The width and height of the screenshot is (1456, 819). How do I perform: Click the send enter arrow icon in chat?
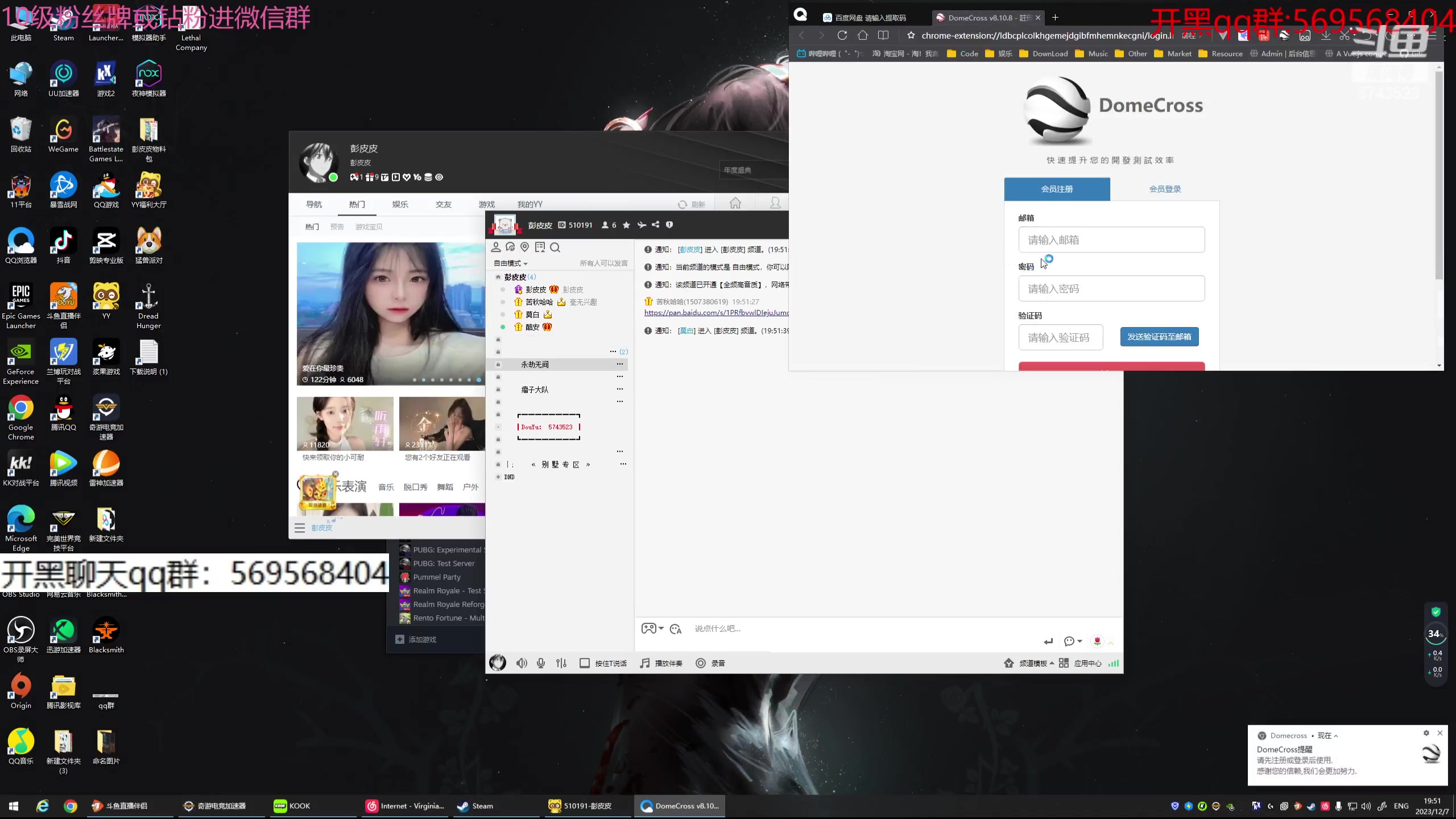pos(1048,642)
